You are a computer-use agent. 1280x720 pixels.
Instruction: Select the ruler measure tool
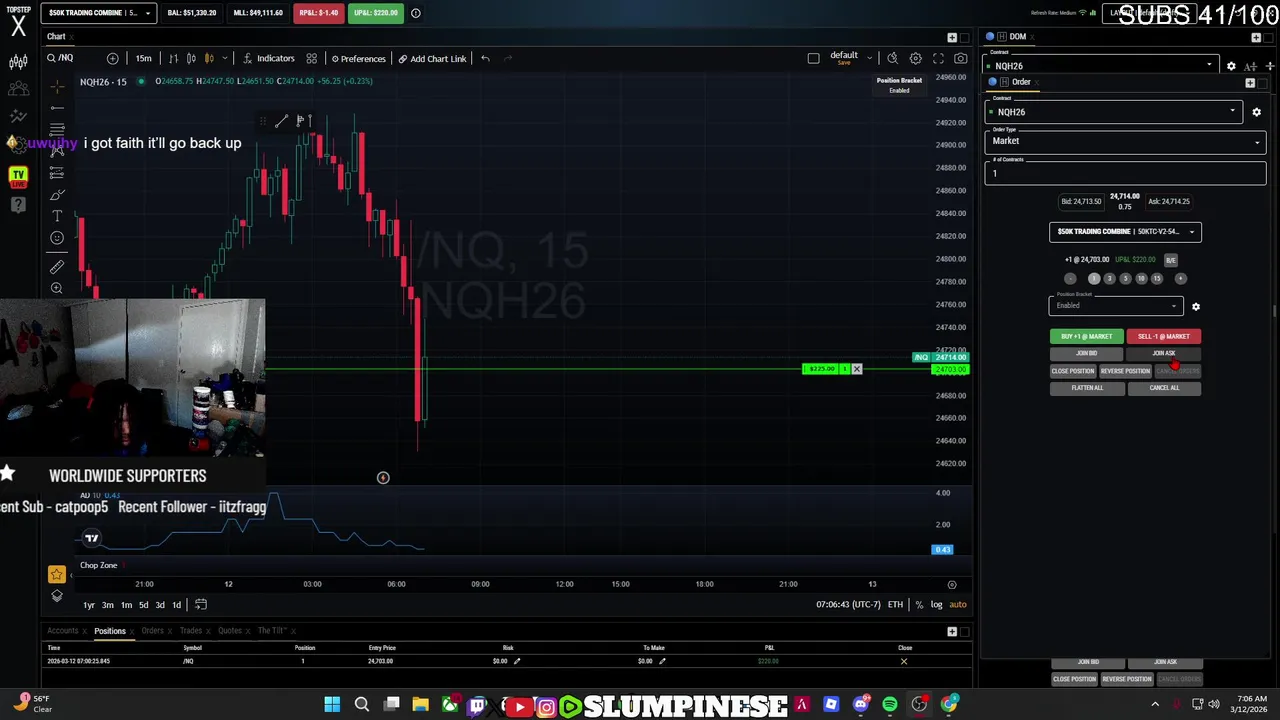57,267
